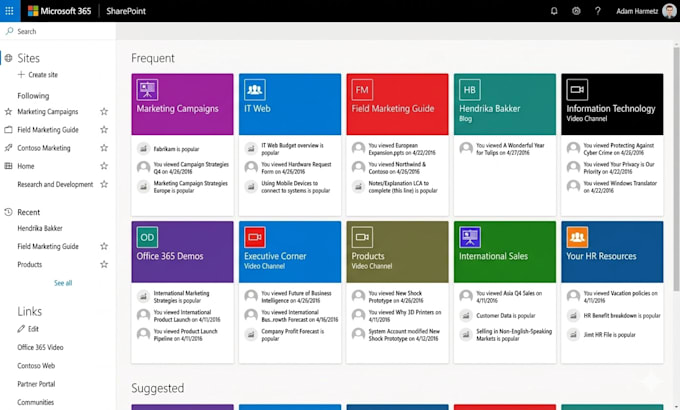Click the FM Field Marketing Guide icon
The width and height of the screenshot is (680, 410).
click(362, 90)
